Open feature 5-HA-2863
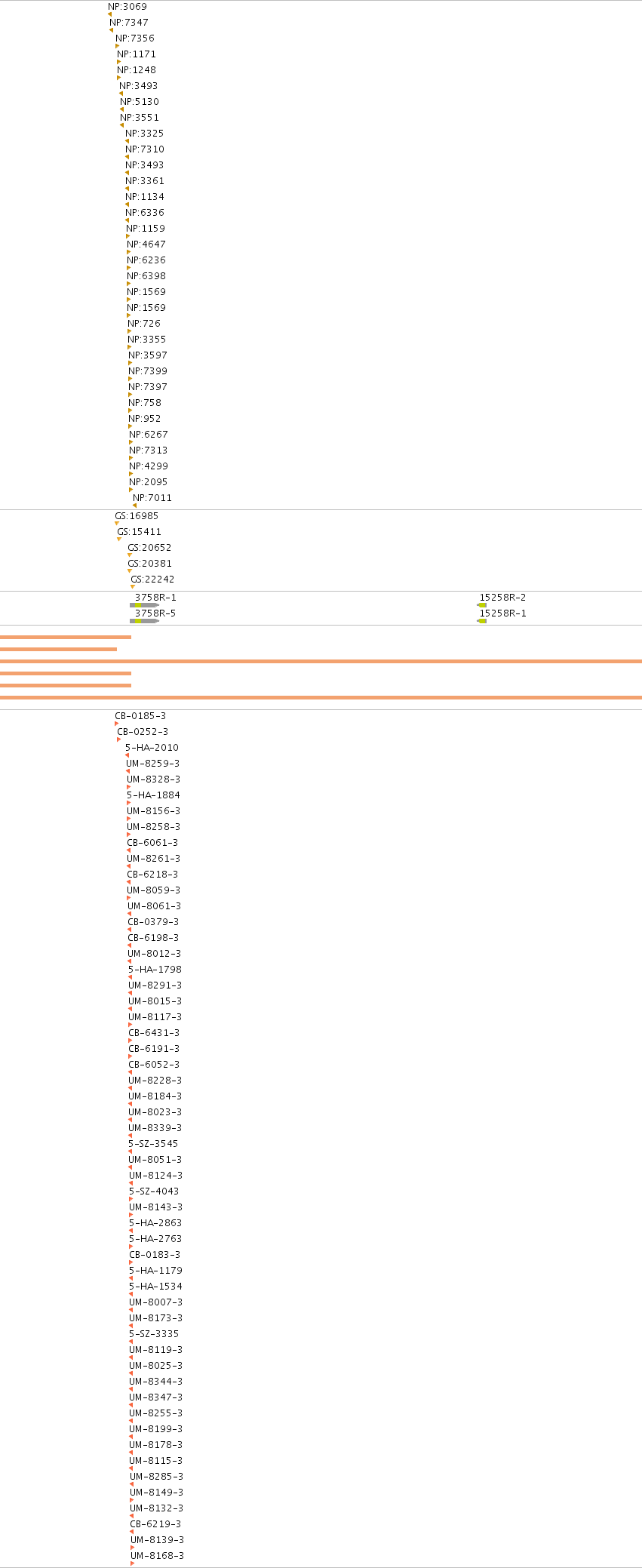The height and width of the screenshot is (1568, 642). coord(156,1223)
